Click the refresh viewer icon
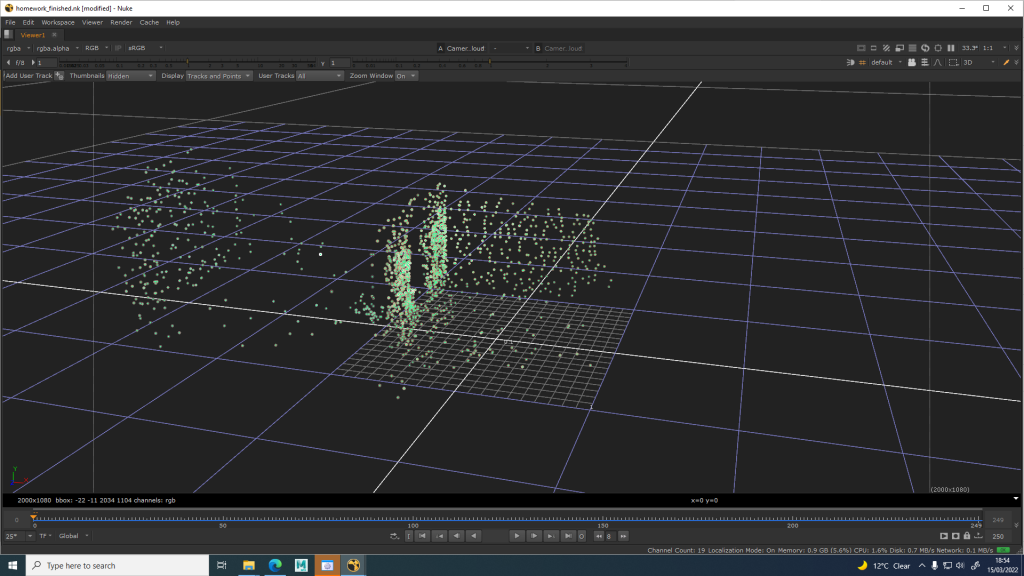The width and height of the screenshot is (1024, 576). (925, 48)
